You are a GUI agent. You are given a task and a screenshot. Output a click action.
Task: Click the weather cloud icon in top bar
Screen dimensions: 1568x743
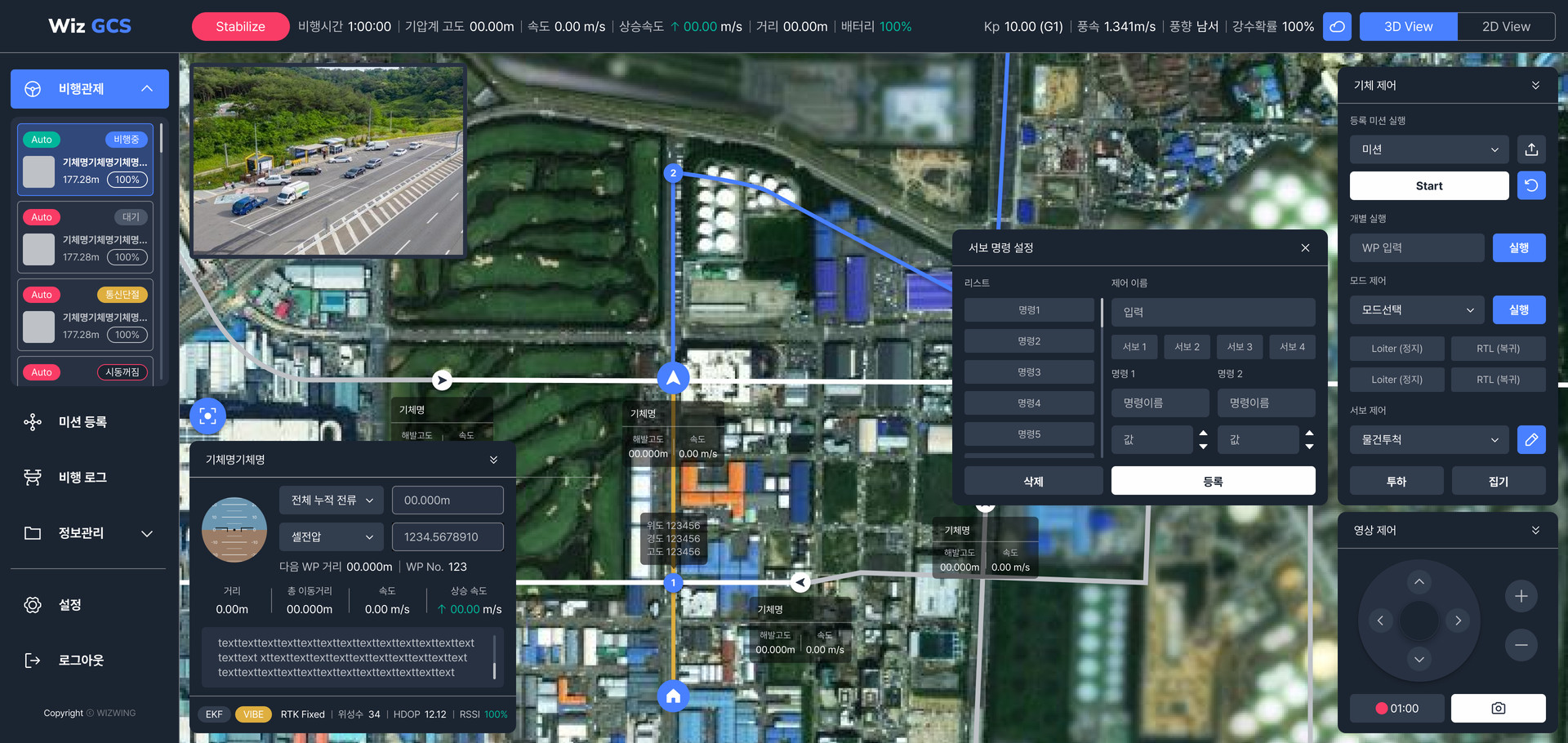1338,26
